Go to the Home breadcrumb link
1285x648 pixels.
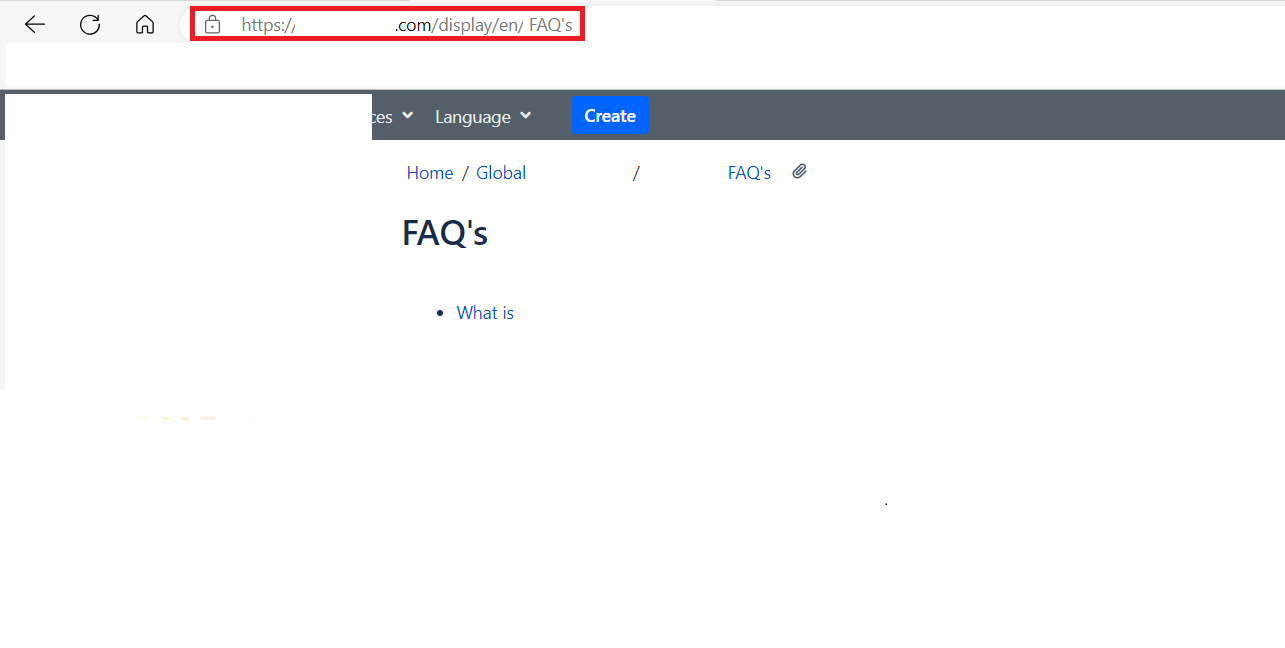430,173
